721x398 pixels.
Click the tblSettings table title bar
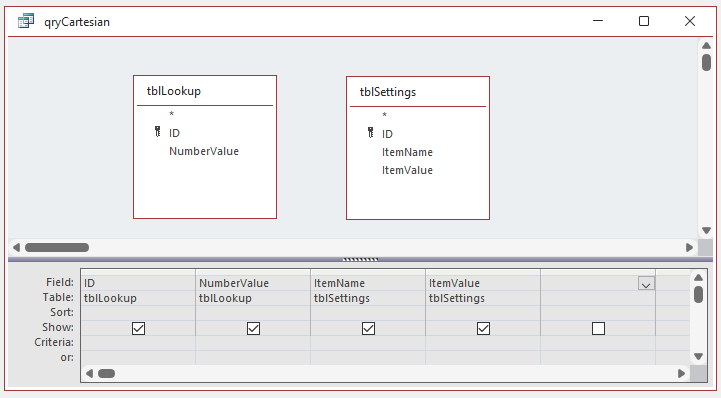click(418, 92)
